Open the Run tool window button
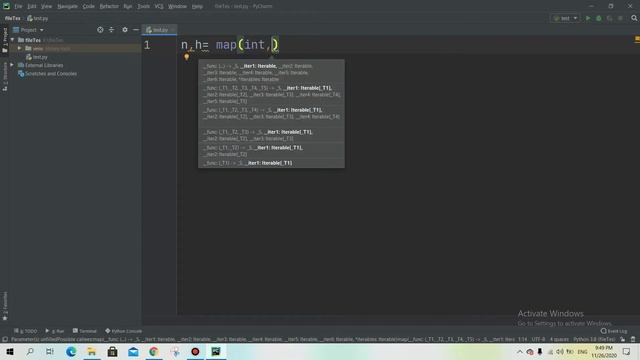 55,331
